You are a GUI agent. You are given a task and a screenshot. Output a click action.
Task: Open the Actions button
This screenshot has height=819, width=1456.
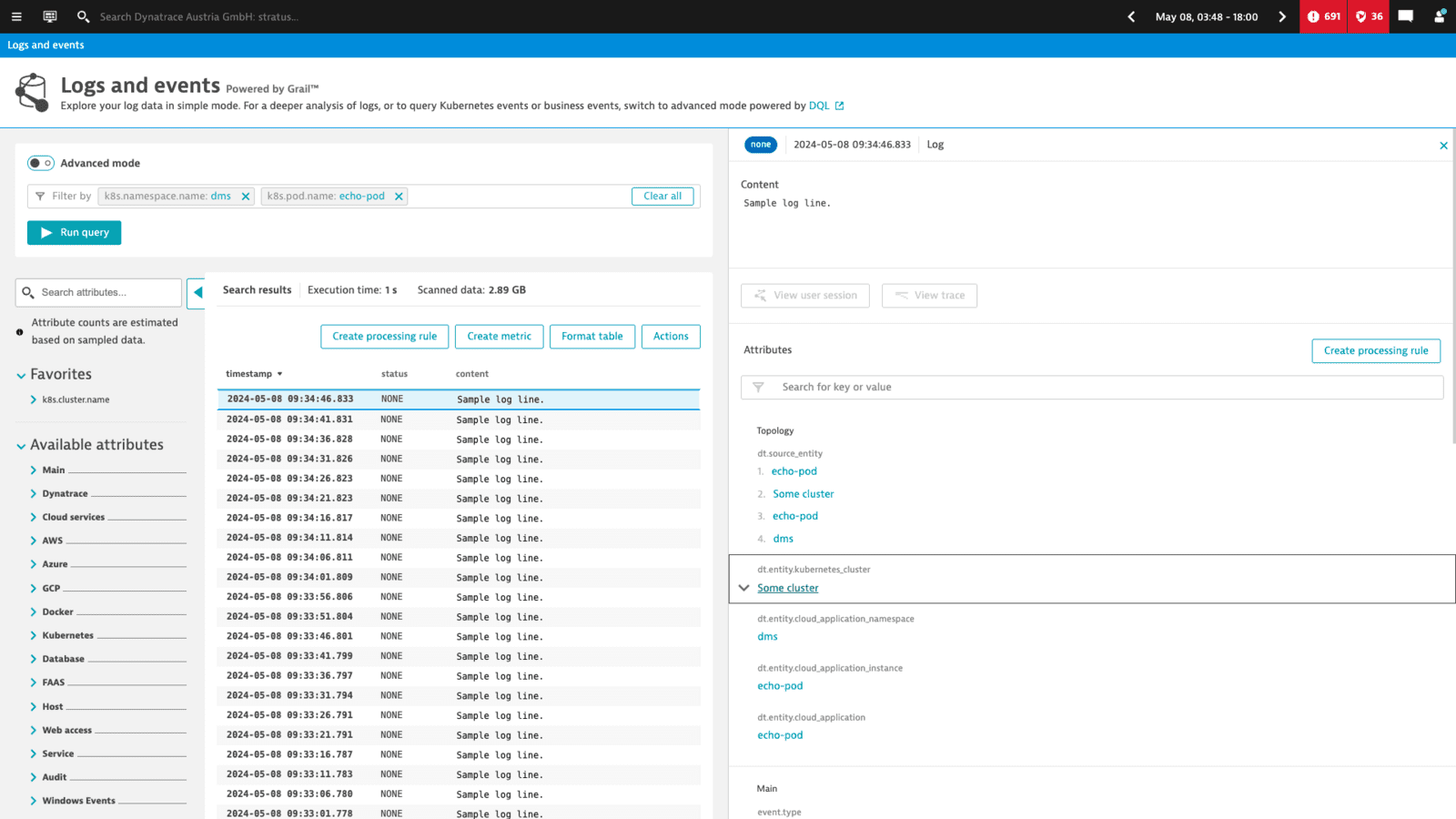point(671,337)
